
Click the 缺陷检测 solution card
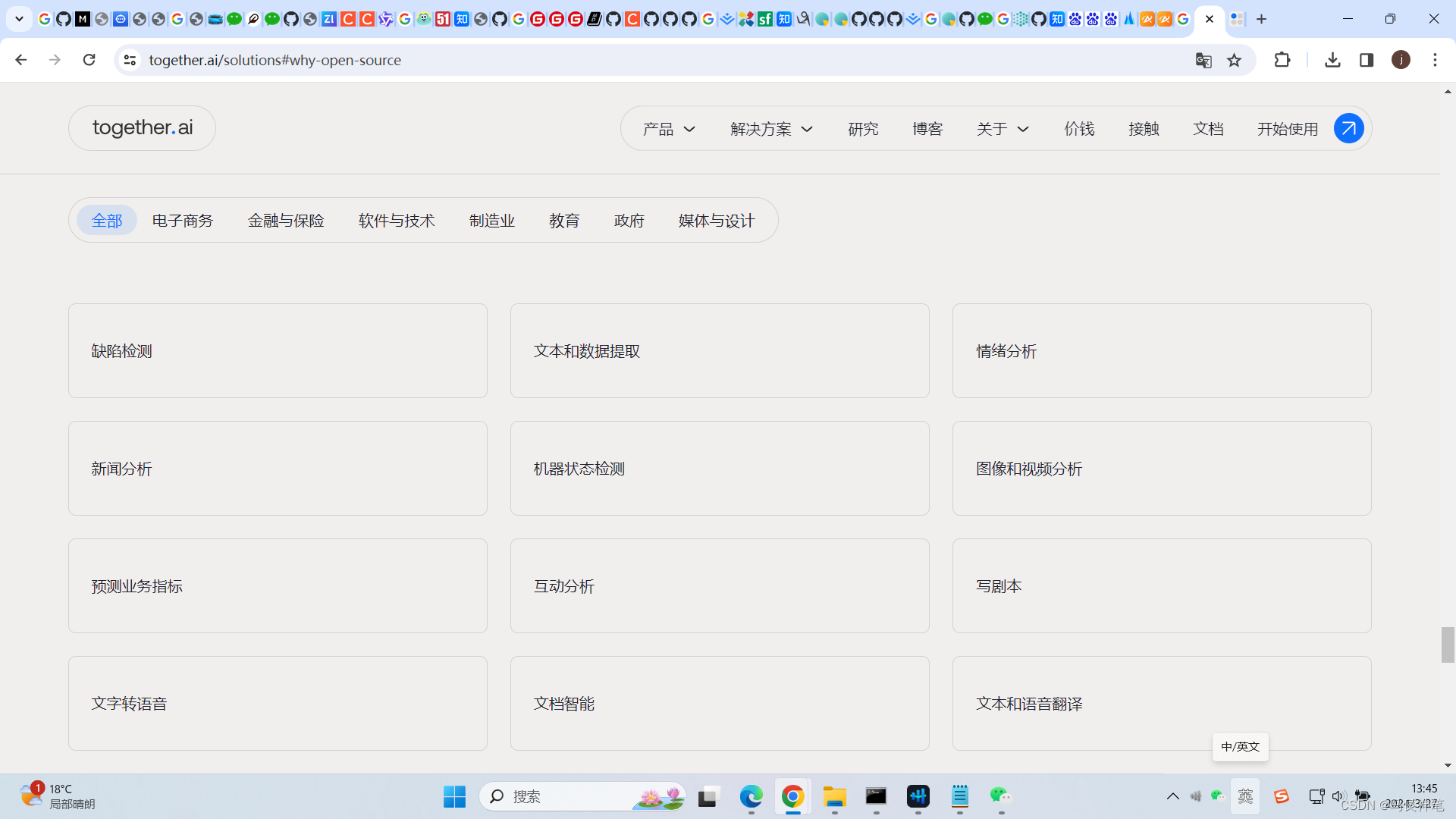coord(278,351)
